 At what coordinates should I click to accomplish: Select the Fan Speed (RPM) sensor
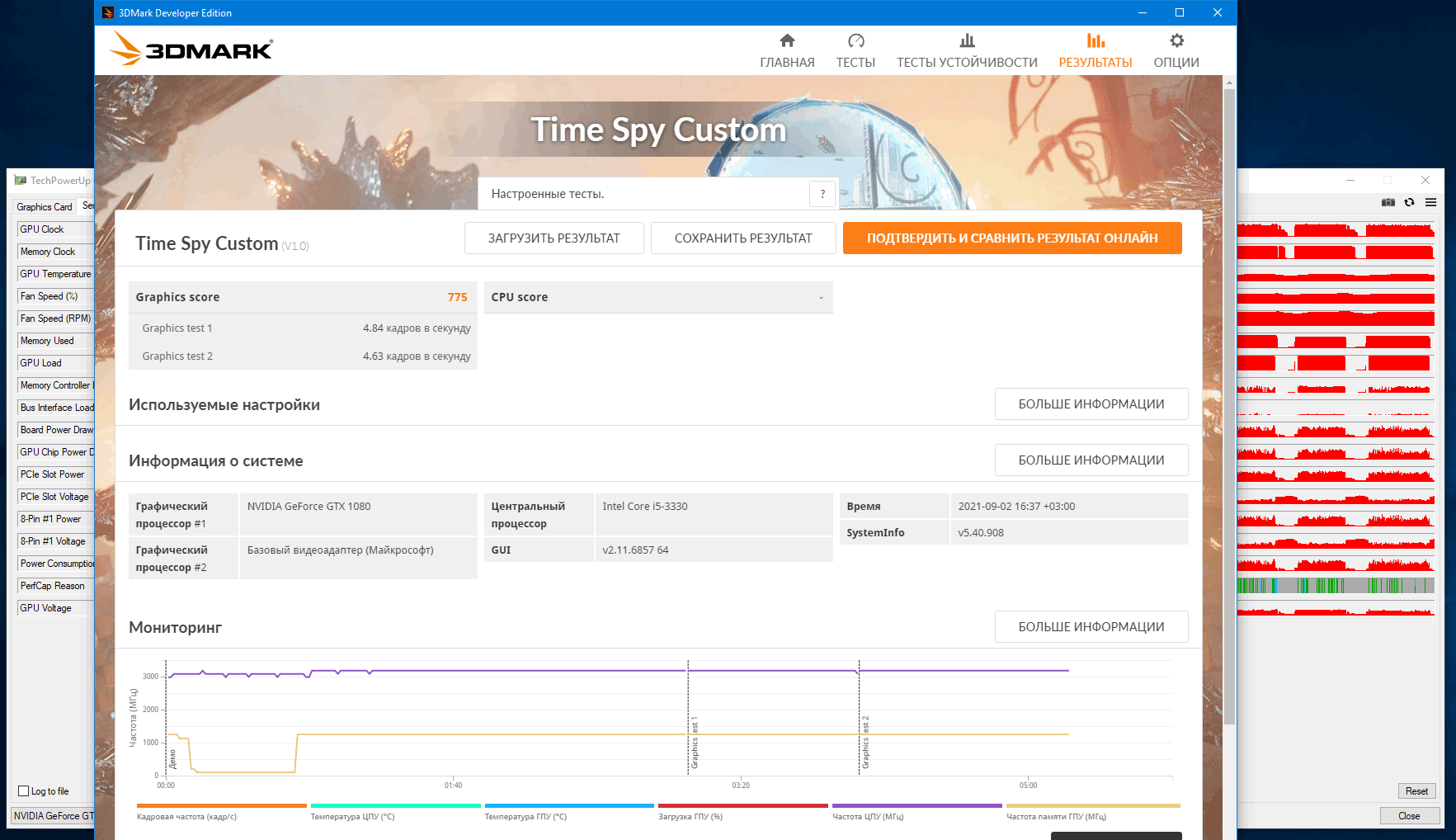click(x=55, y=319)
